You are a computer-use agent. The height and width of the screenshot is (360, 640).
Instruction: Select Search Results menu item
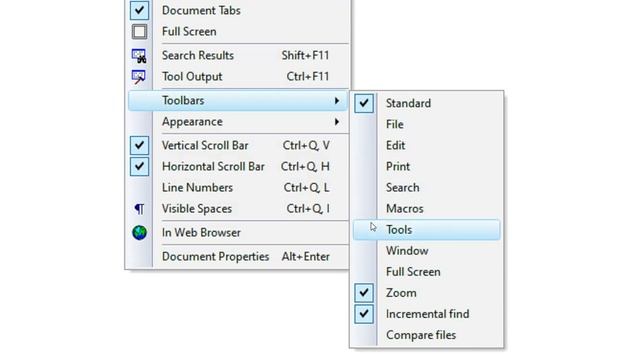[x=238, y=56]
